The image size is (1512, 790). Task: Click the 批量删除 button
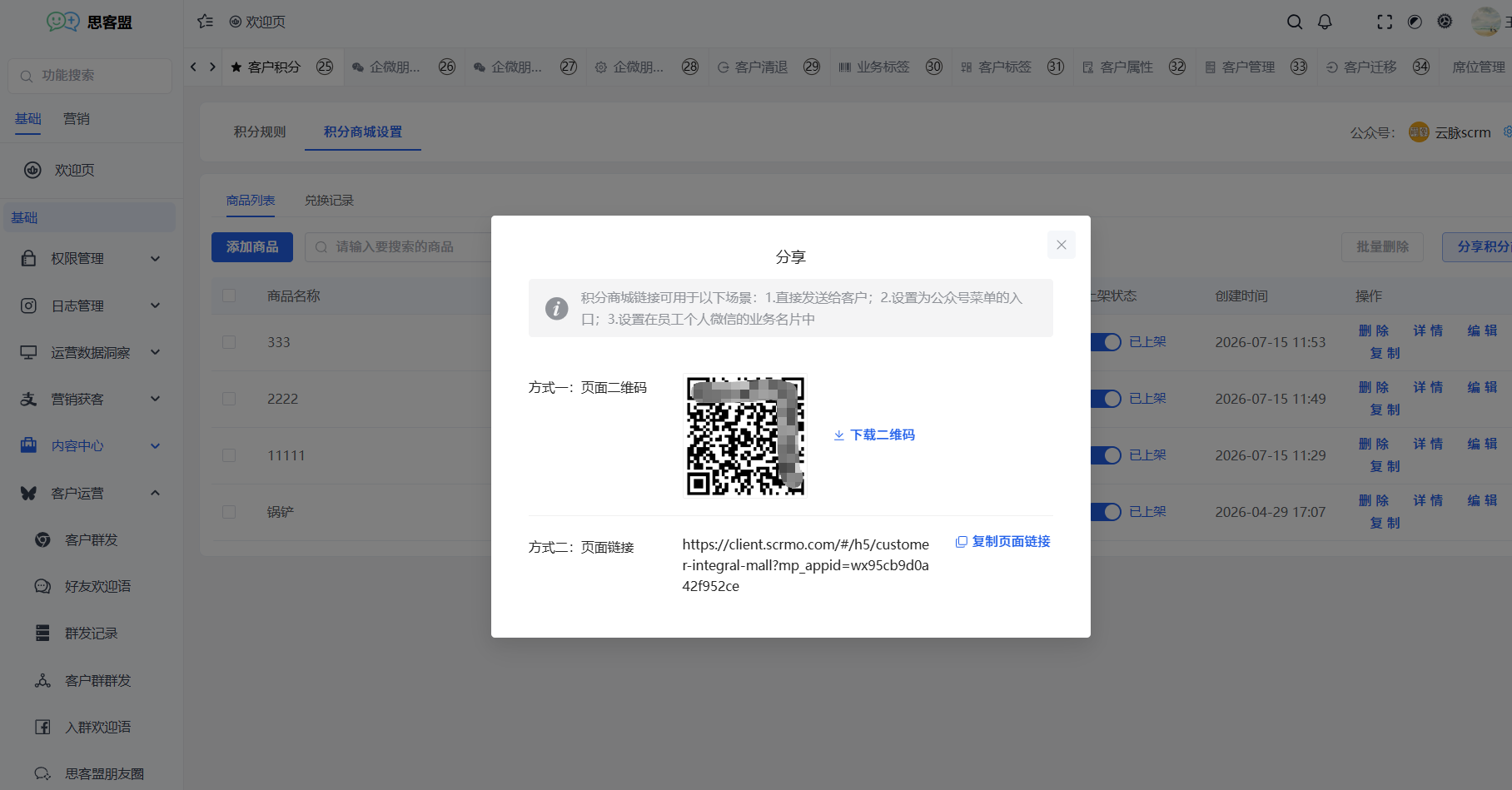pyautogui.click(x=1382, y=247)
